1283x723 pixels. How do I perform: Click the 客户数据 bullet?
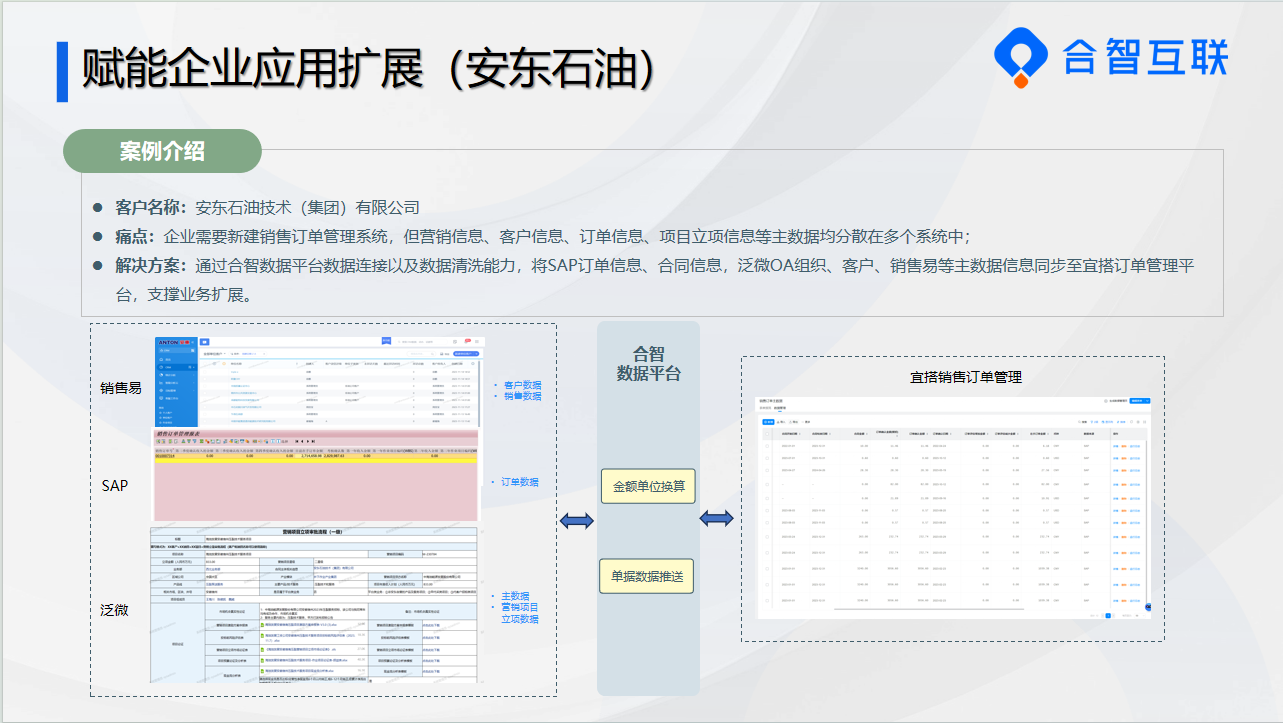click(522, 385)
